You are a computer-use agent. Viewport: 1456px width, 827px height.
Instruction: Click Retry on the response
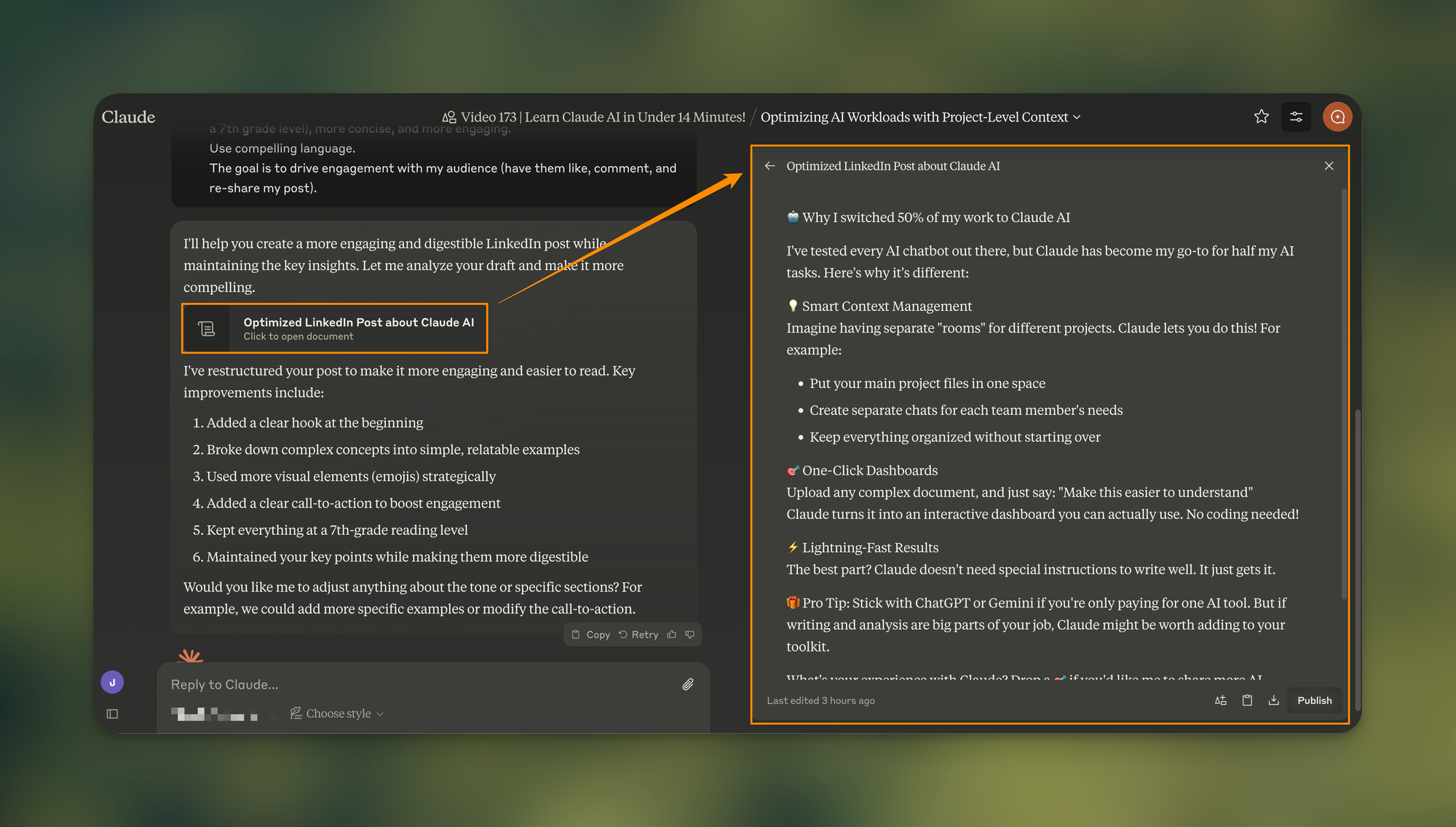click(x=638, y=635)
